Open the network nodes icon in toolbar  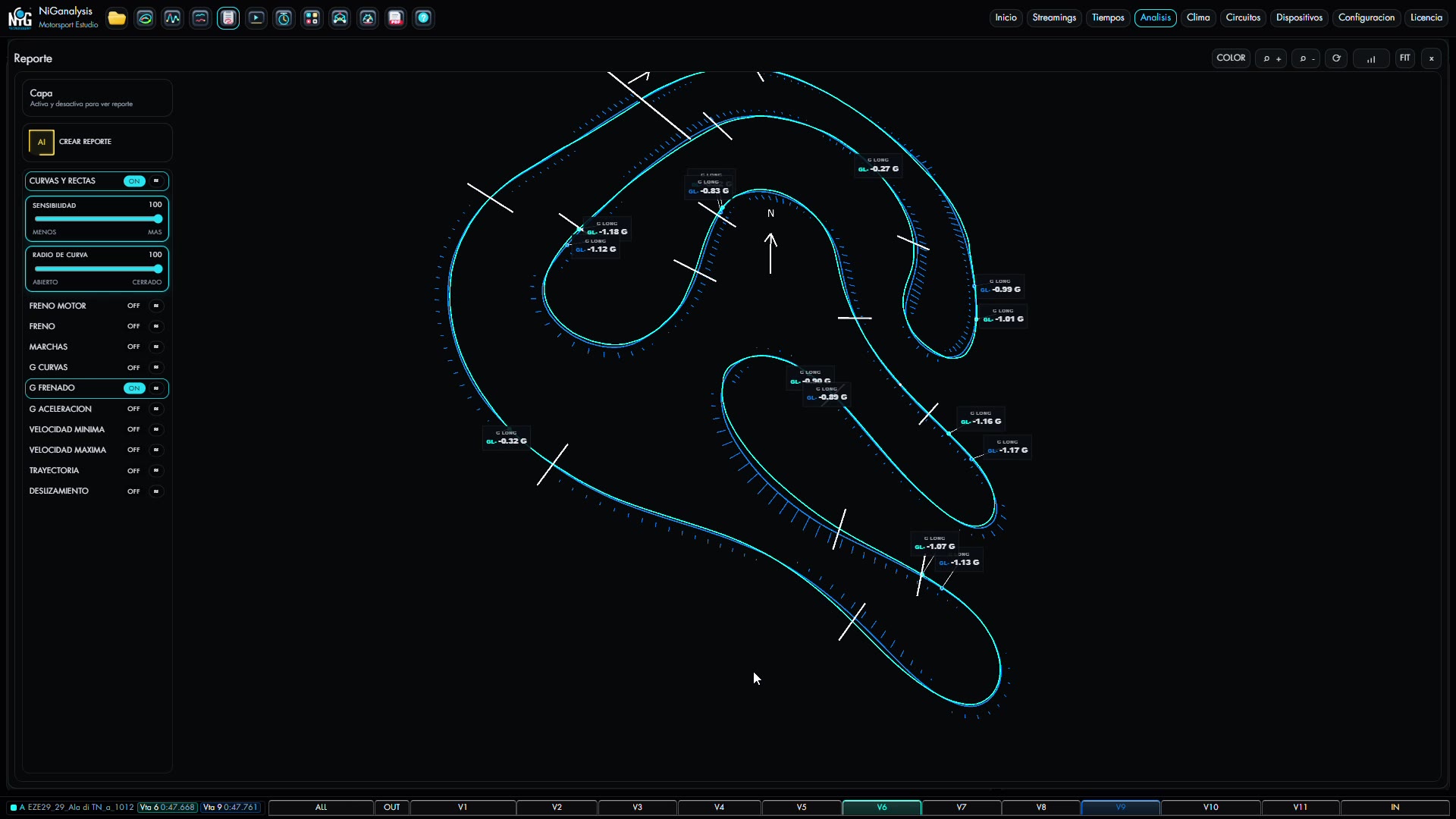tap(340, 18)
